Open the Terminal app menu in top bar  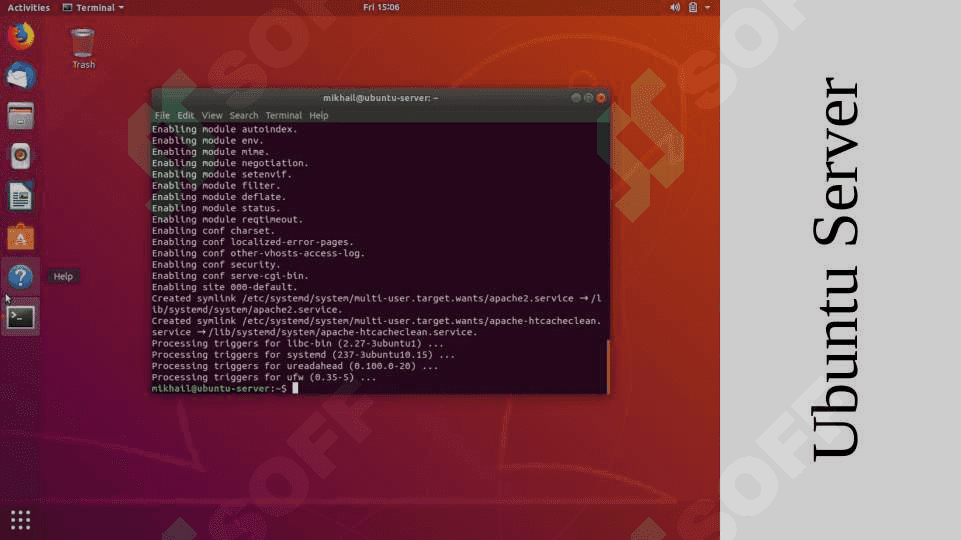click(93, 7)
